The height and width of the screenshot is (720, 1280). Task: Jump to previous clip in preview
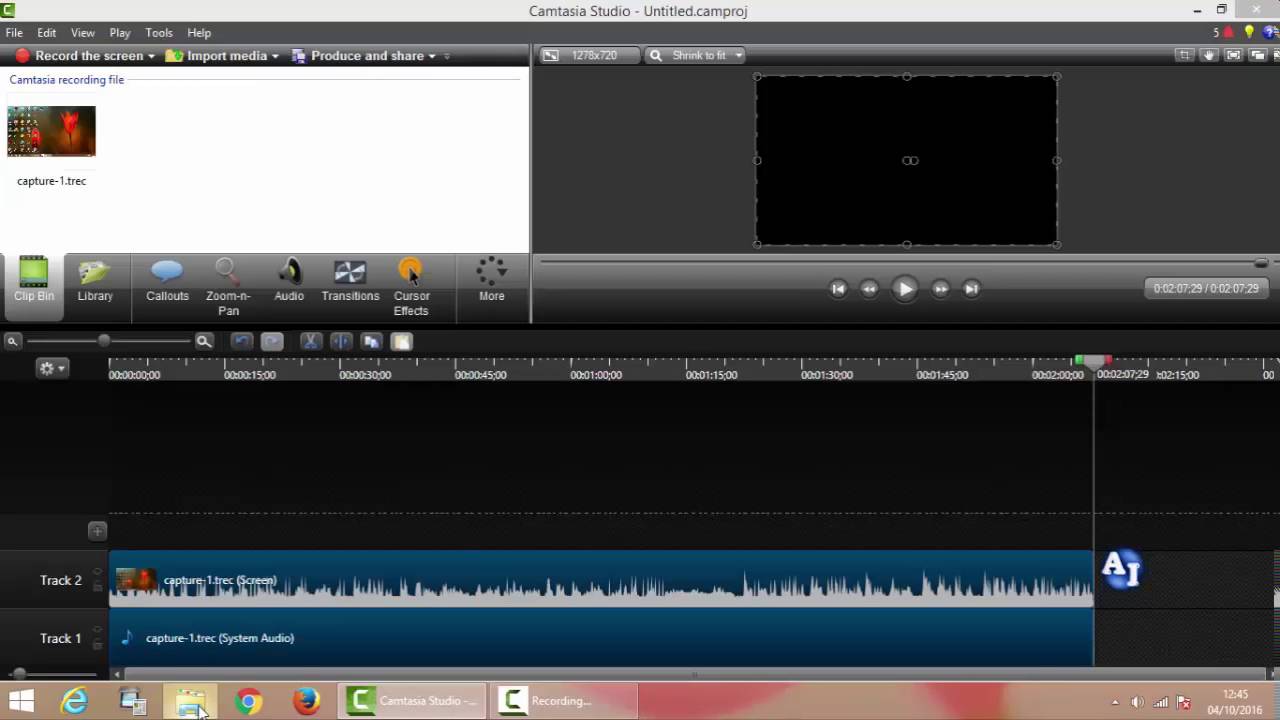[838, 289]
